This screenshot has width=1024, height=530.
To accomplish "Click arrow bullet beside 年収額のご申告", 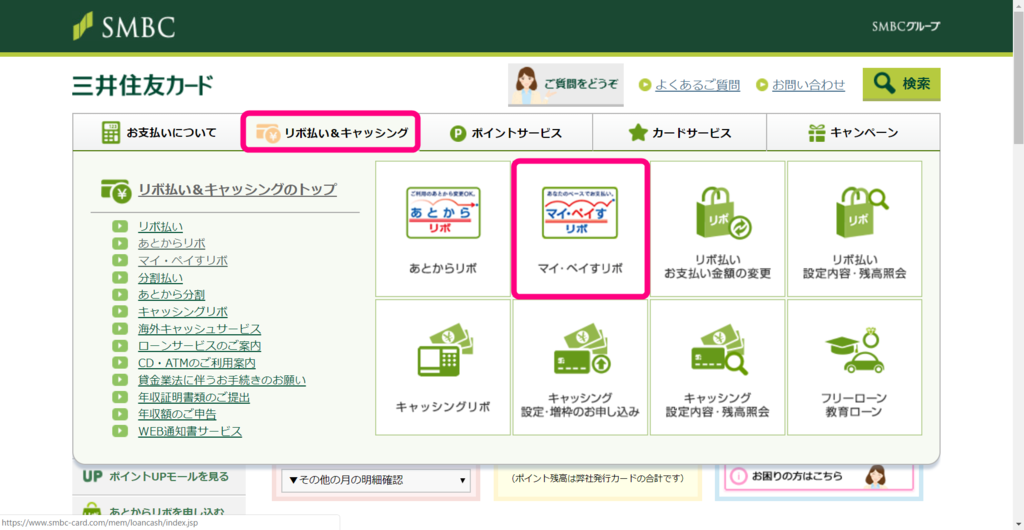I will [x=120, y=413].
